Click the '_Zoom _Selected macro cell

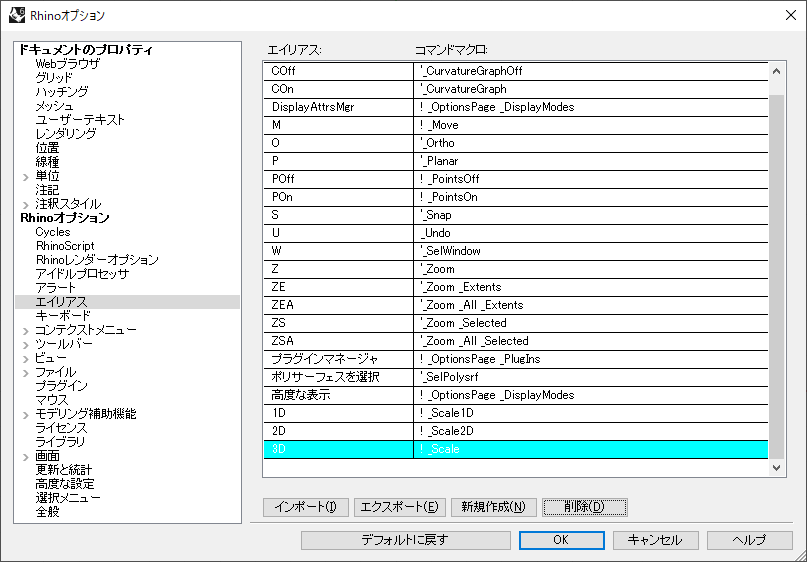(x=591, y=323)
